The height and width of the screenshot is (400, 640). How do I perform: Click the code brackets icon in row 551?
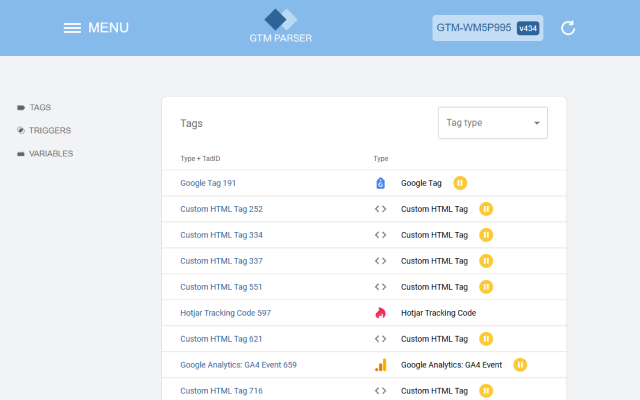[x=380, y=287]
